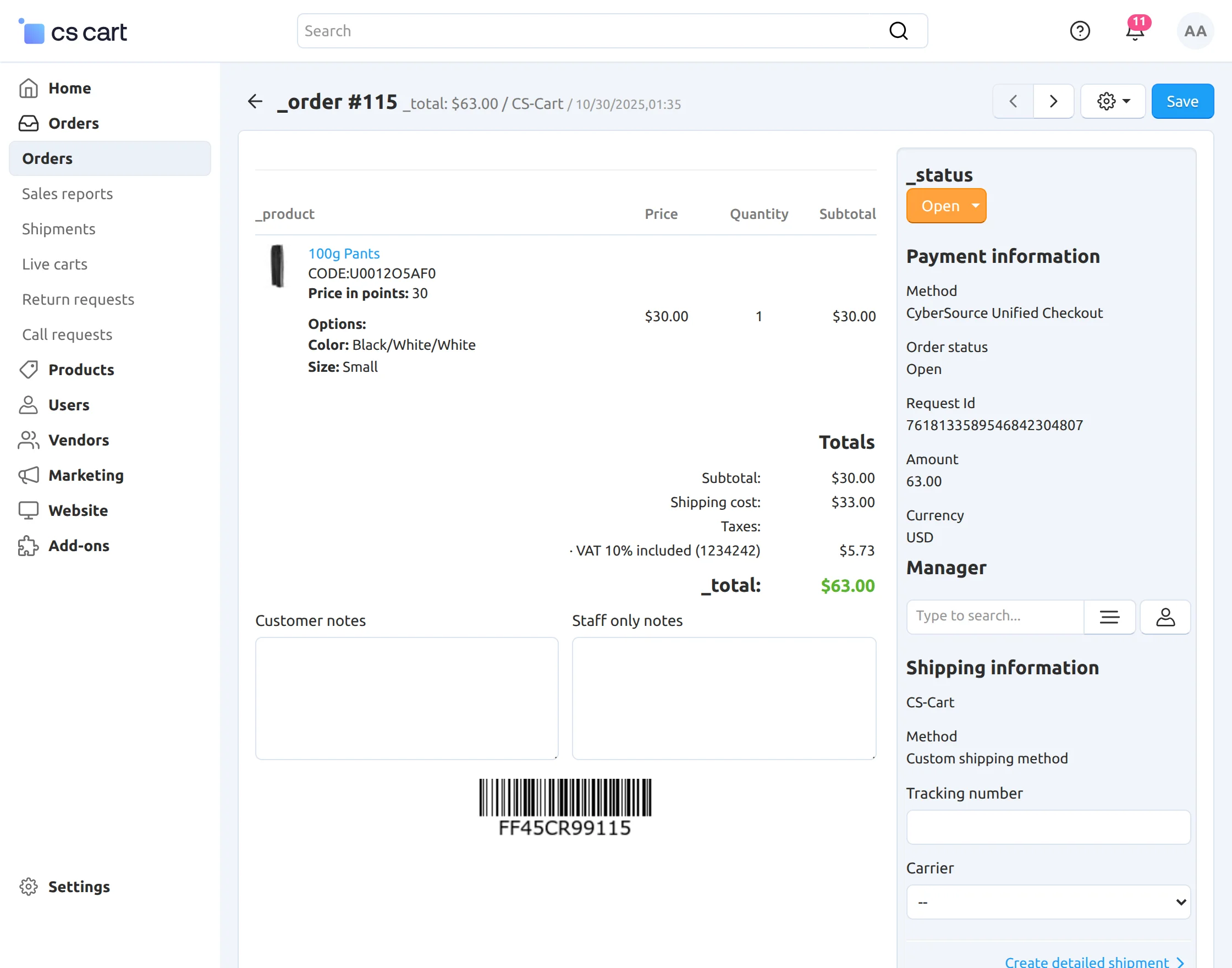Viewport: 1232px width, 968px height.
Task: Expand the Open status dropdown
Action: [x=946, y=206]
